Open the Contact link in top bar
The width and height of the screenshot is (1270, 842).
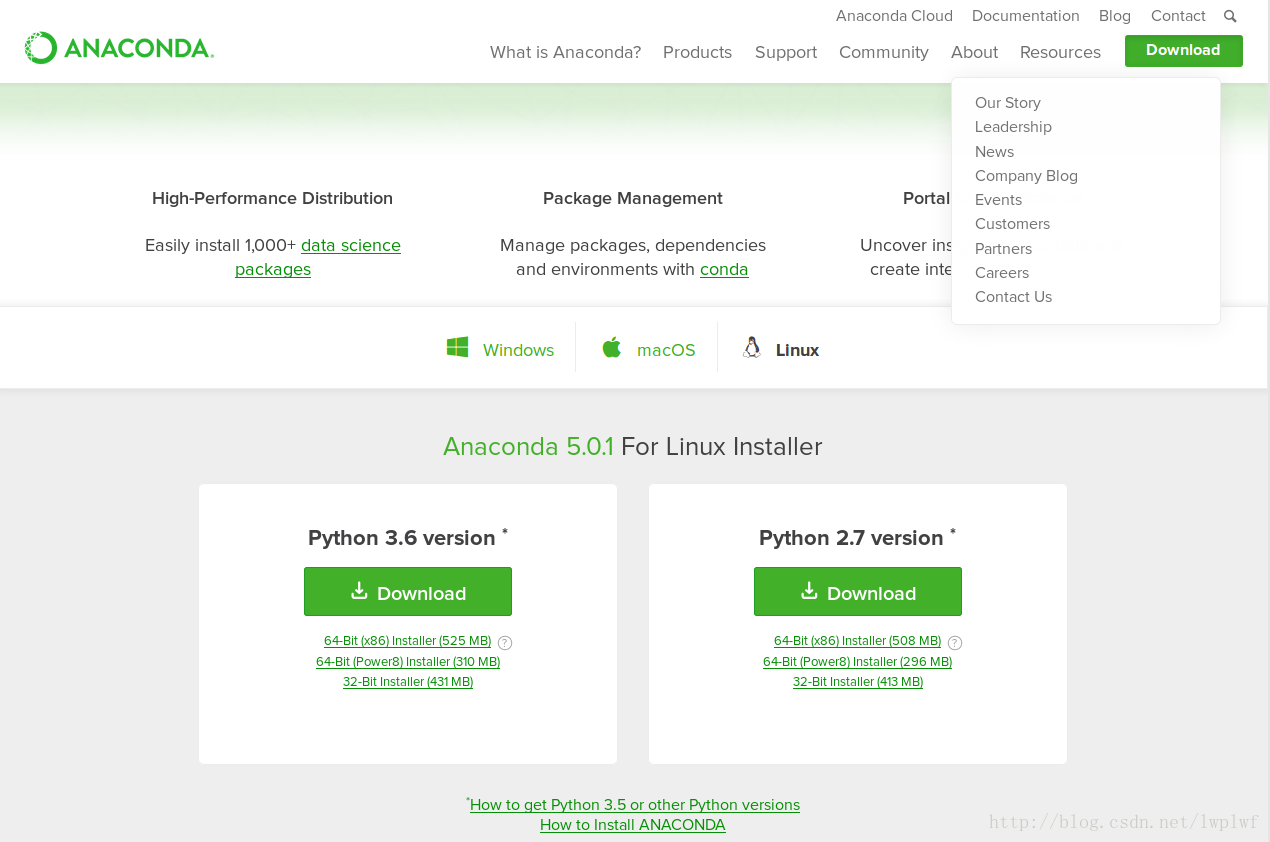1178,16
